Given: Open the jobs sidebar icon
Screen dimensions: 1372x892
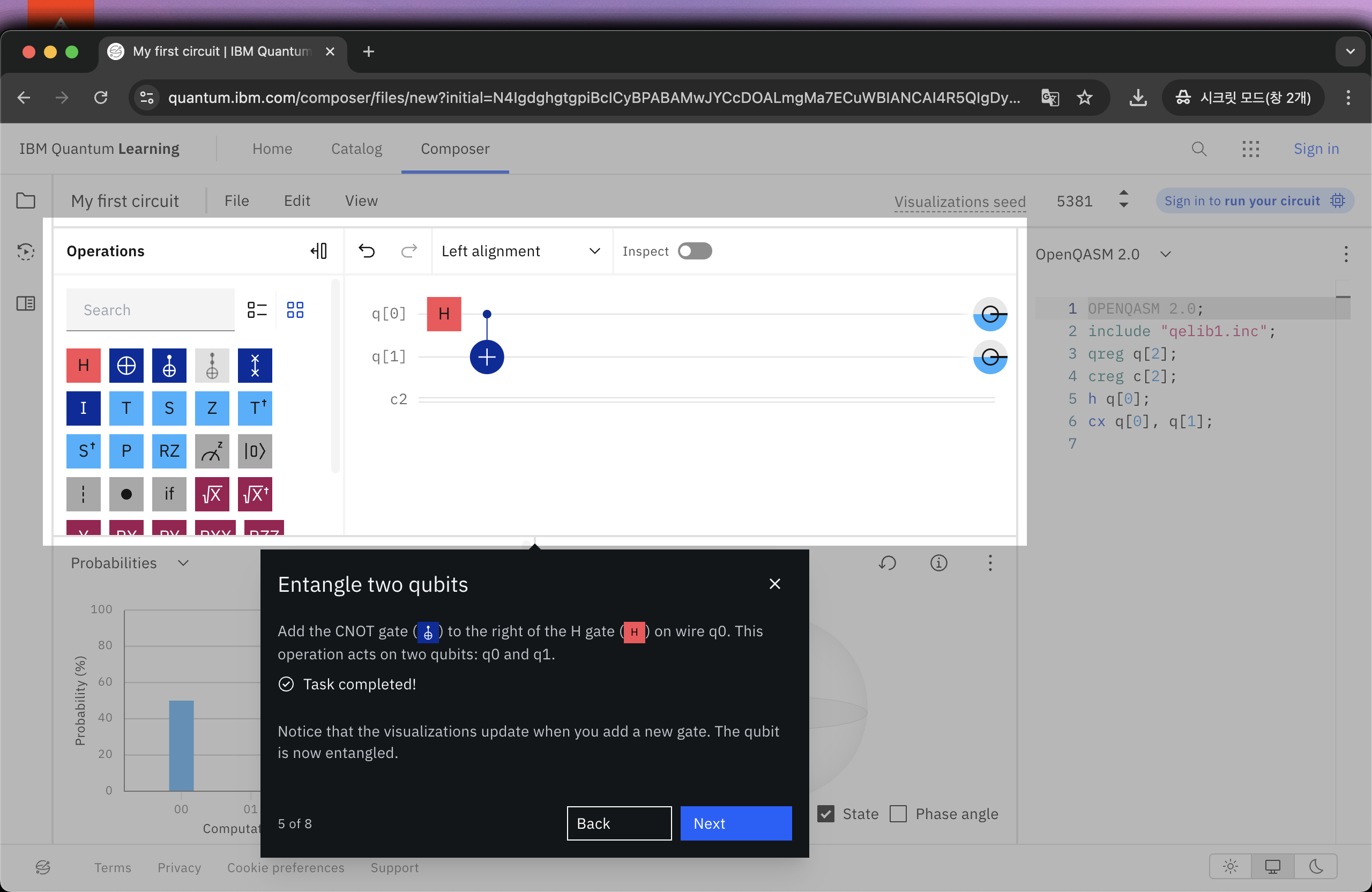Looking at the screenshot, I should click(x=26, y=251).
